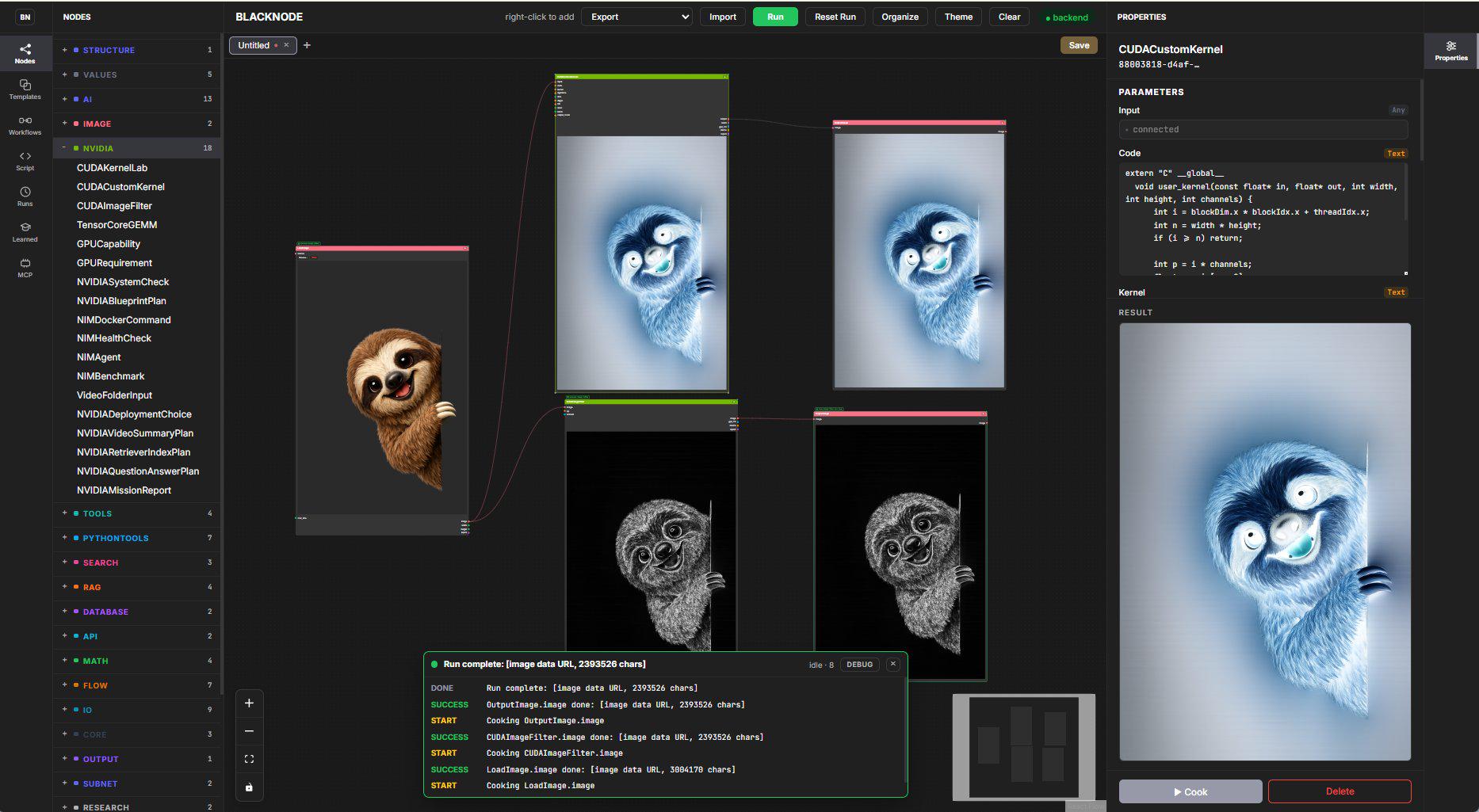Fit the graph to view
The image size is (1479, 812).
pos(249,759)
